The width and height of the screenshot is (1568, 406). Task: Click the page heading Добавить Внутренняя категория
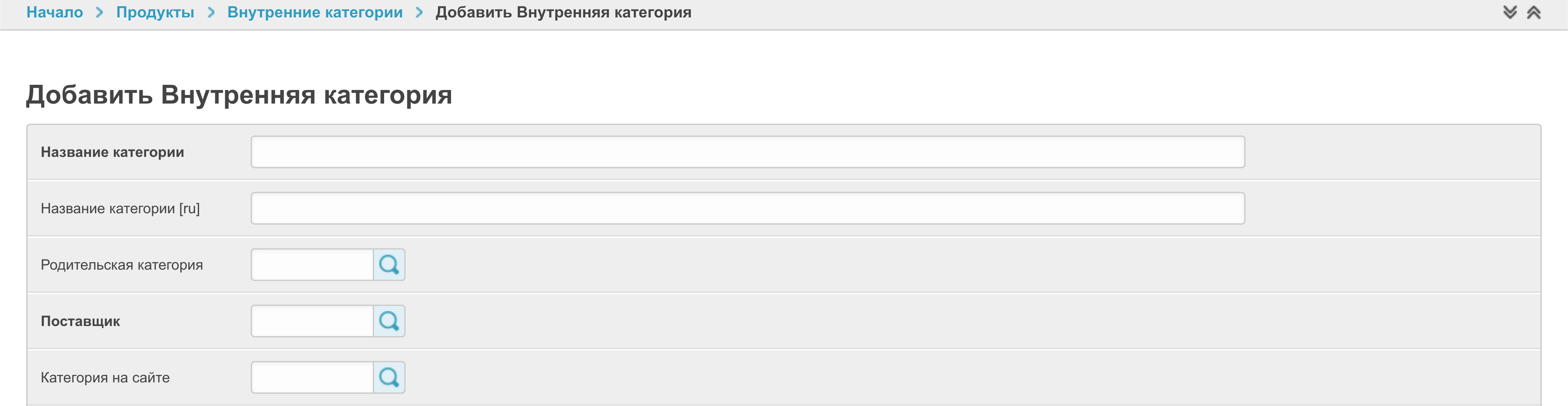tap(239, 95)
